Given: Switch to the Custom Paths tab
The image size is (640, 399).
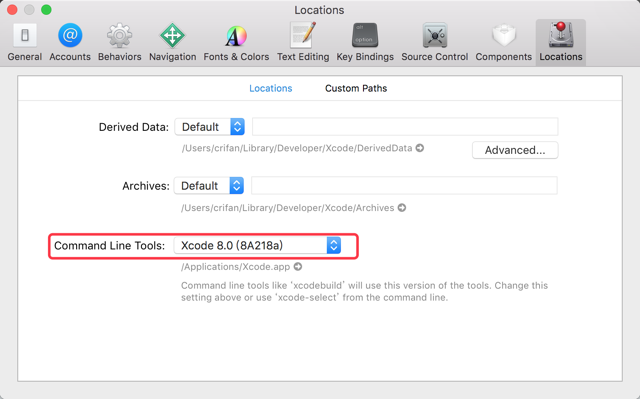Looking at the screenshot, I should click(x=356, y=88).
